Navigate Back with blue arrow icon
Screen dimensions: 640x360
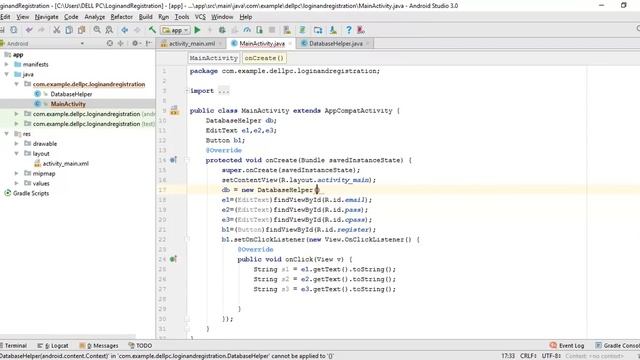pyautogui.click(x=124, y=30)
